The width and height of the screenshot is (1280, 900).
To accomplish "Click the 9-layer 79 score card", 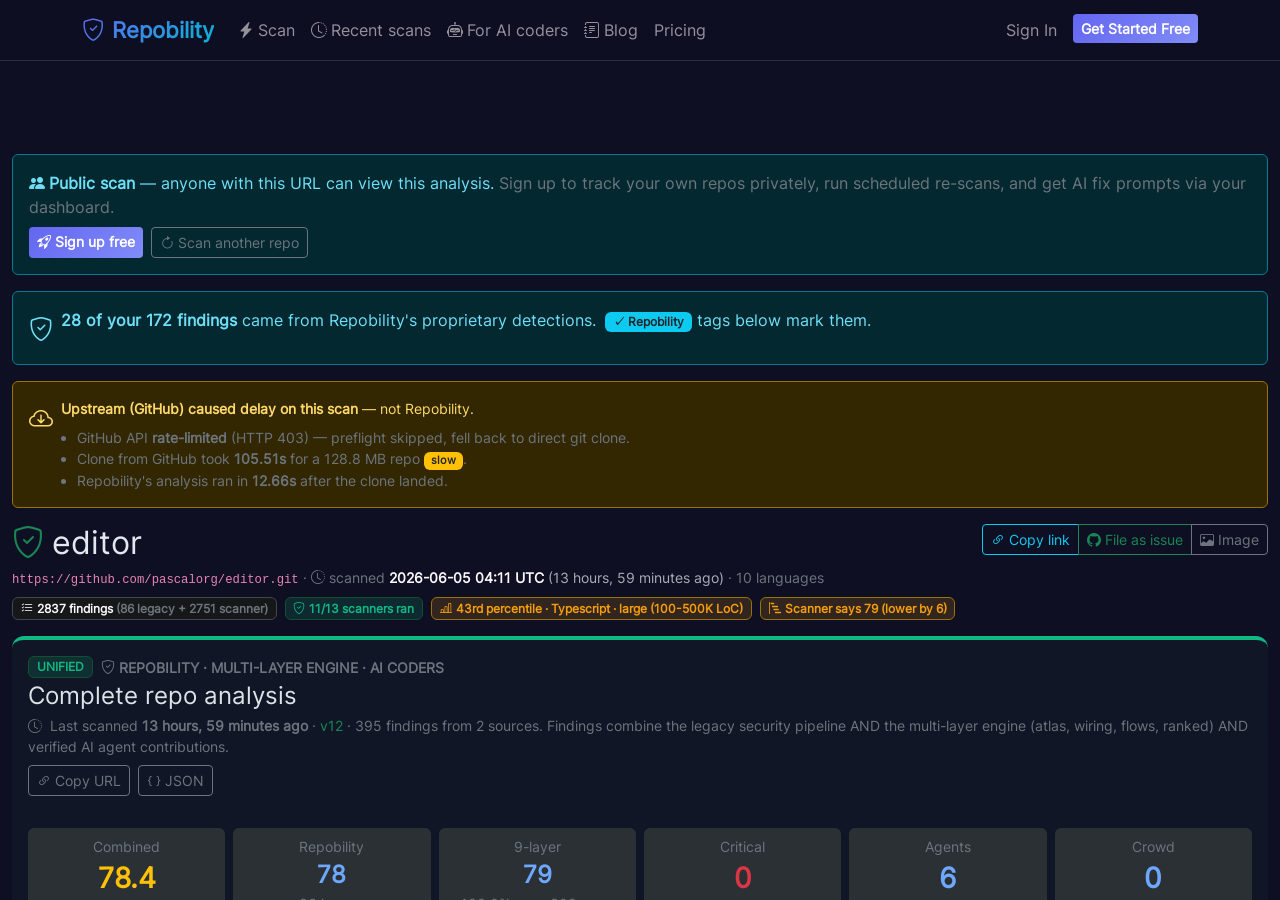I will 537,864.
